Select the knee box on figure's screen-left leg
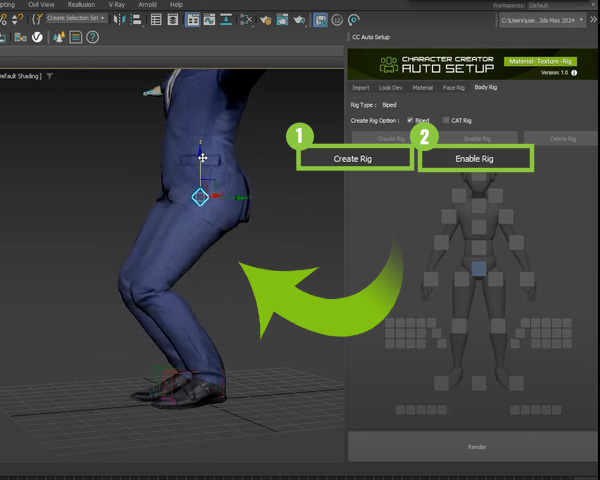Screen dimensions: 600x480 [459, 326]
